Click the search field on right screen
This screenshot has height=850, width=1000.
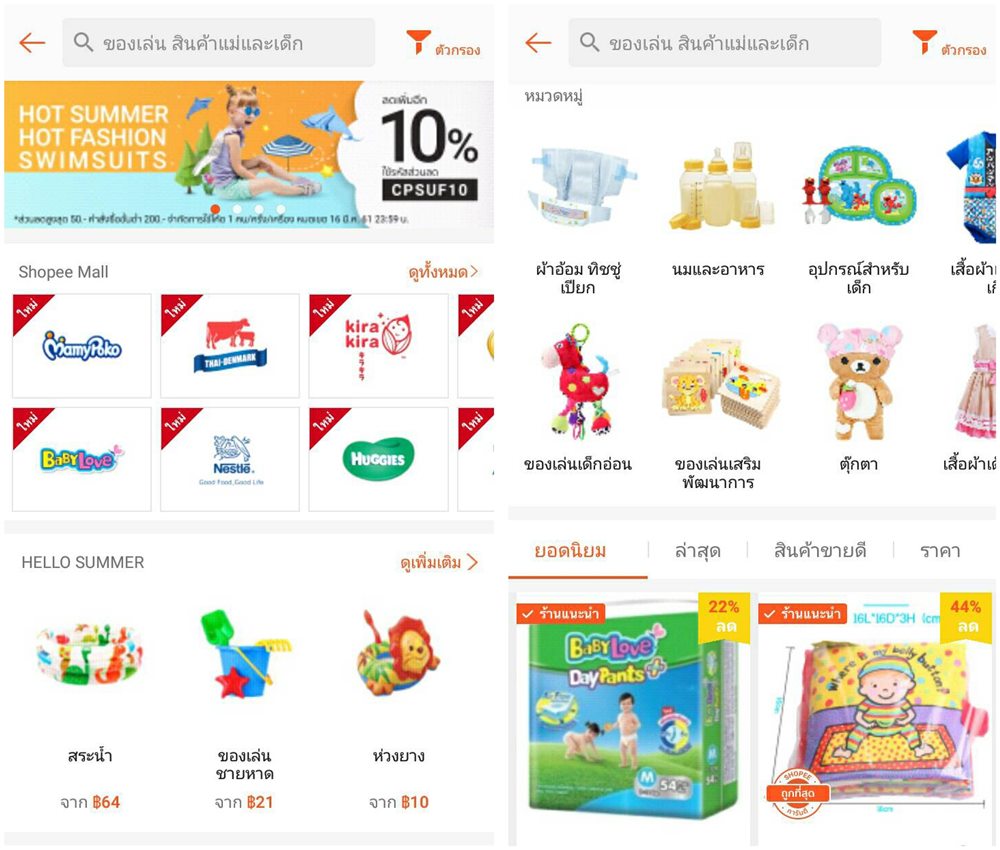coord(724,43)
